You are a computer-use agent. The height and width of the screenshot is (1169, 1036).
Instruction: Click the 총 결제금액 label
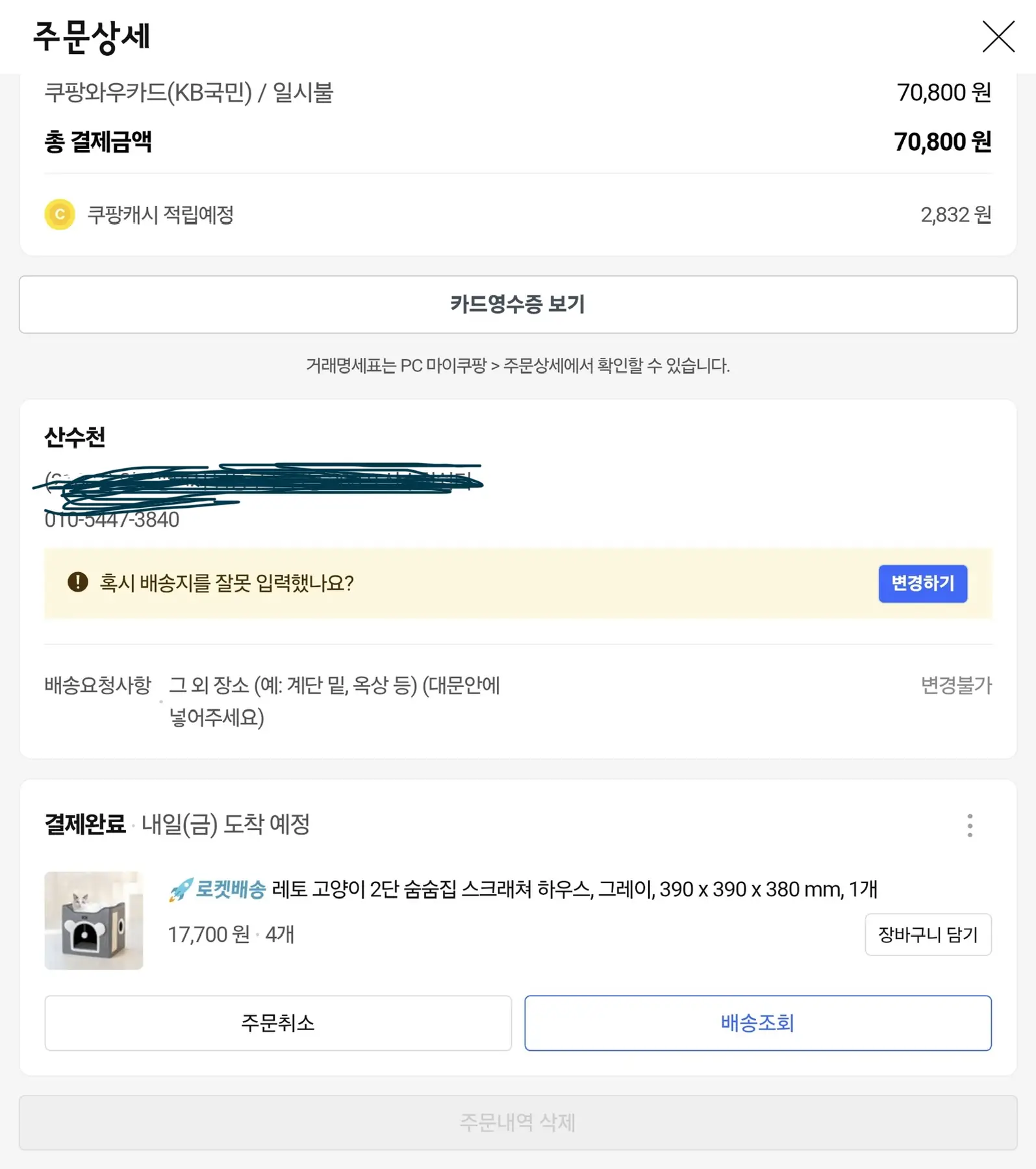[98, 142]
